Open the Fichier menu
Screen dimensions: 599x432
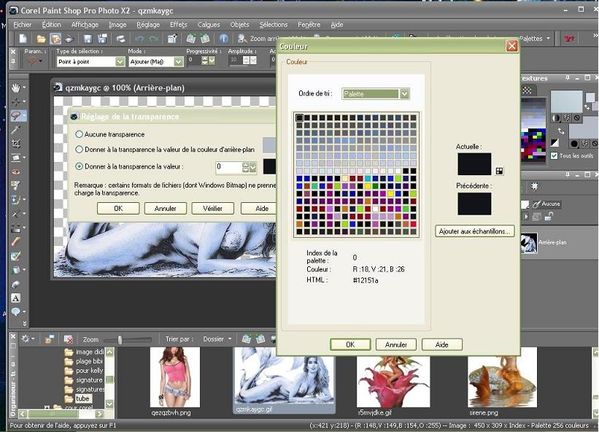coord(23,24)
